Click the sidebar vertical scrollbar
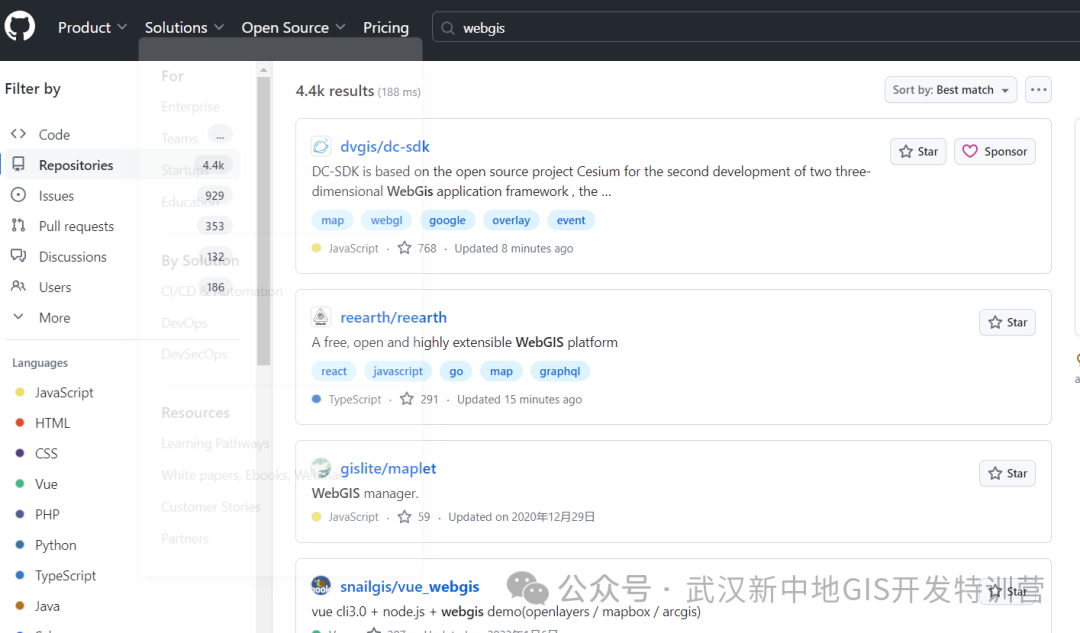The image size is (1080, 633). click(263, 220)
